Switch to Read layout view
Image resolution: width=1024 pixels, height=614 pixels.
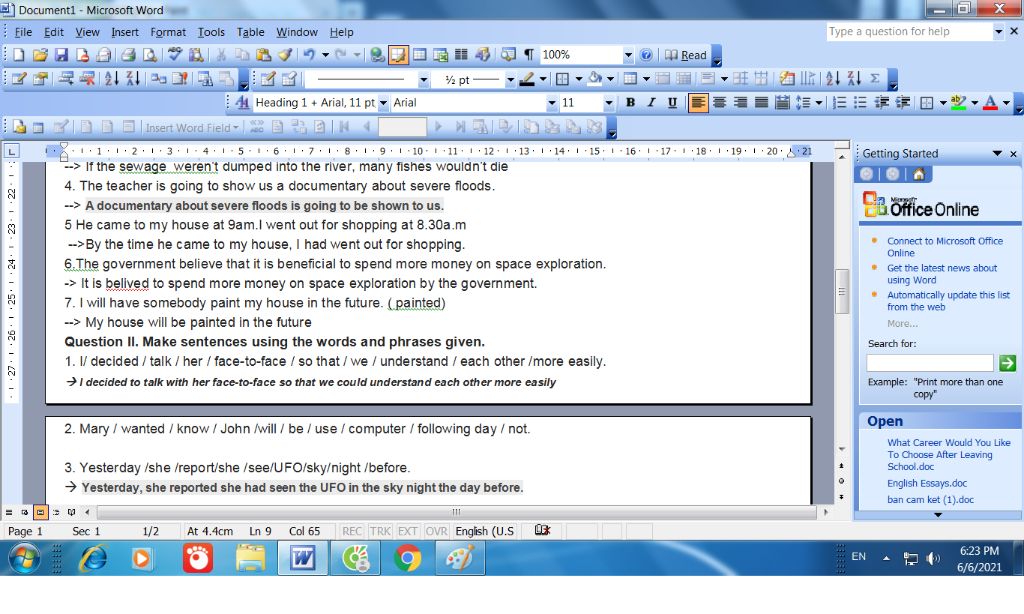coord(686,56)
